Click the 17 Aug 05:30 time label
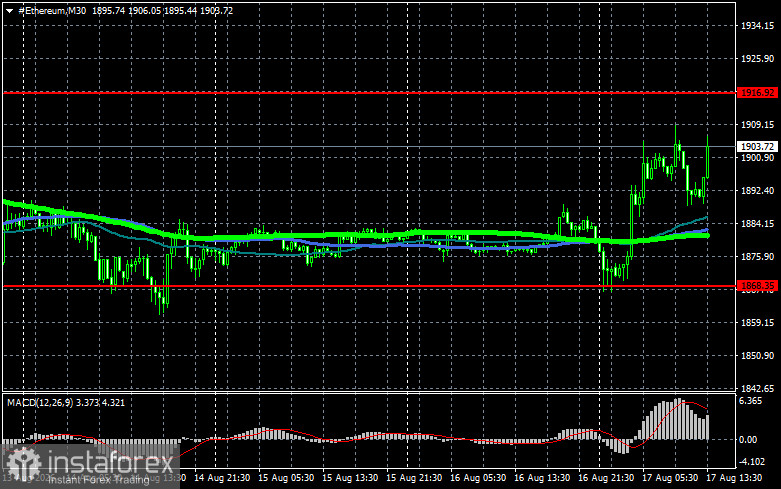Image resolution: width=781 pixels, height=489 pixels. pos(670,478)
